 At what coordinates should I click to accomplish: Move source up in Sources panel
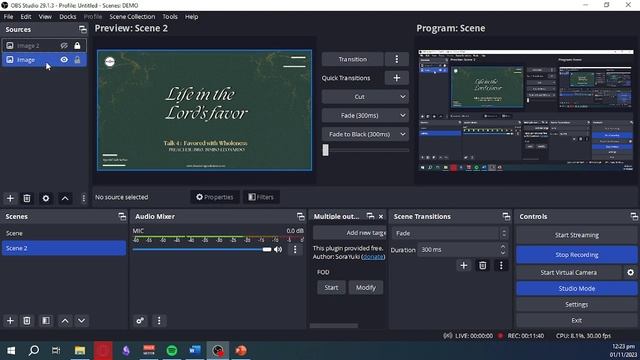point(65,198)
